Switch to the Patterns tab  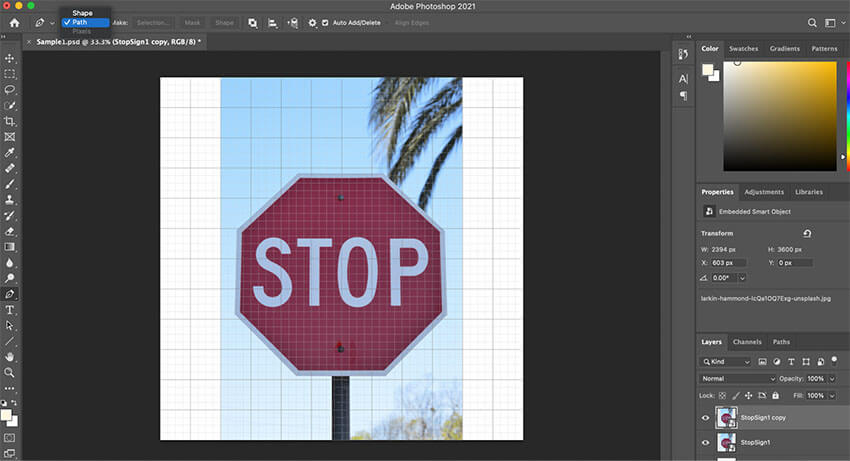(824, 49)
